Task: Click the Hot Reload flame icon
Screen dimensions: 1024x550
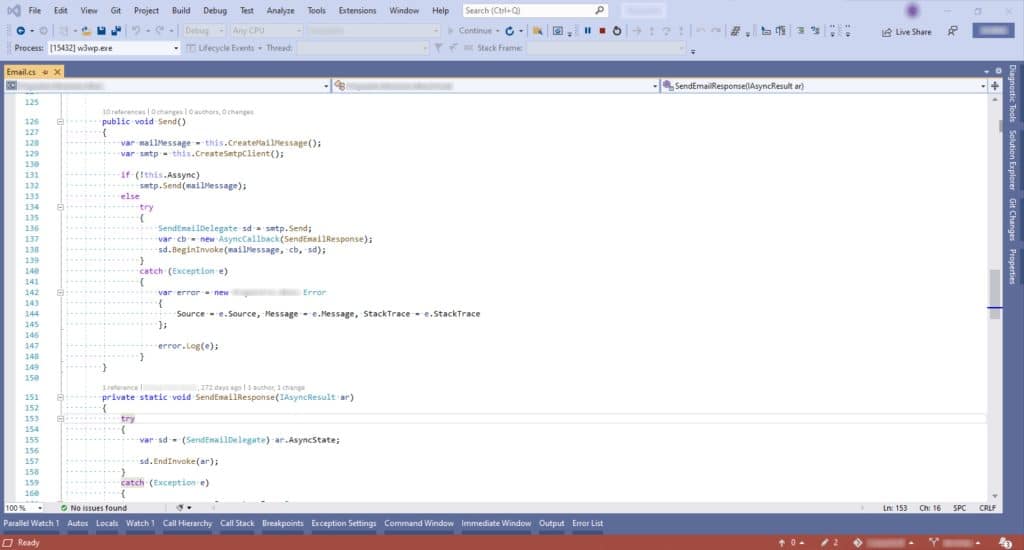Action: click(x=535, y=31)
